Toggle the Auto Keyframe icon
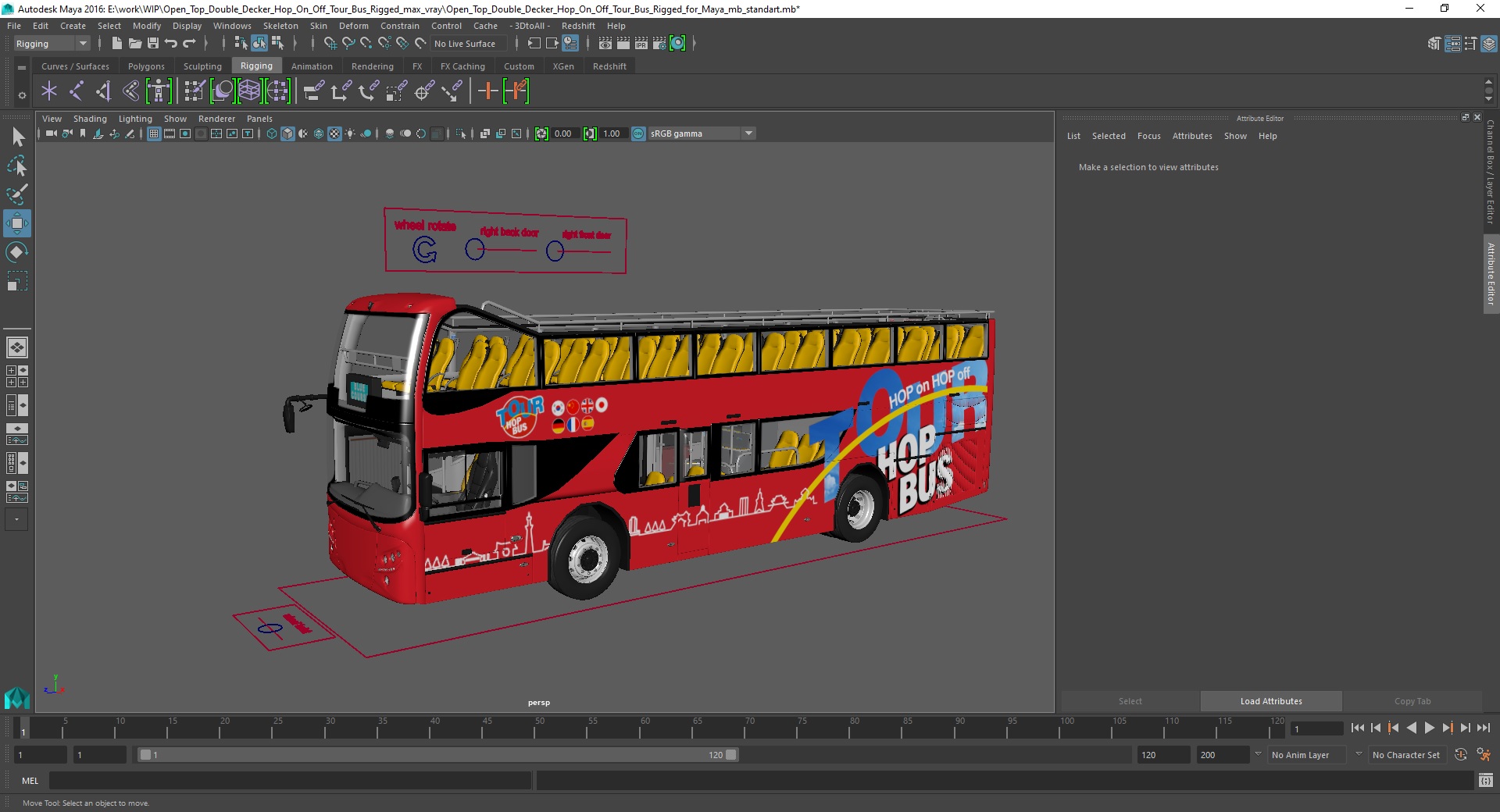The image size is (1500, 812). coord(1460,755)
